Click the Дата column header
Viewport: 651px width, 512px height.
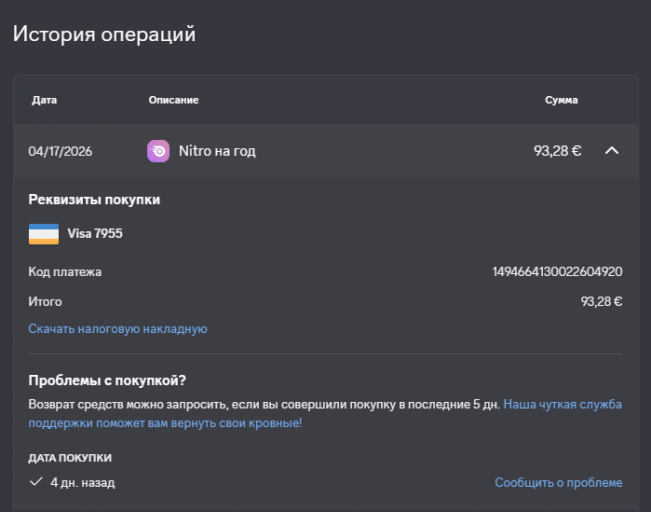(x=44, y=100)
